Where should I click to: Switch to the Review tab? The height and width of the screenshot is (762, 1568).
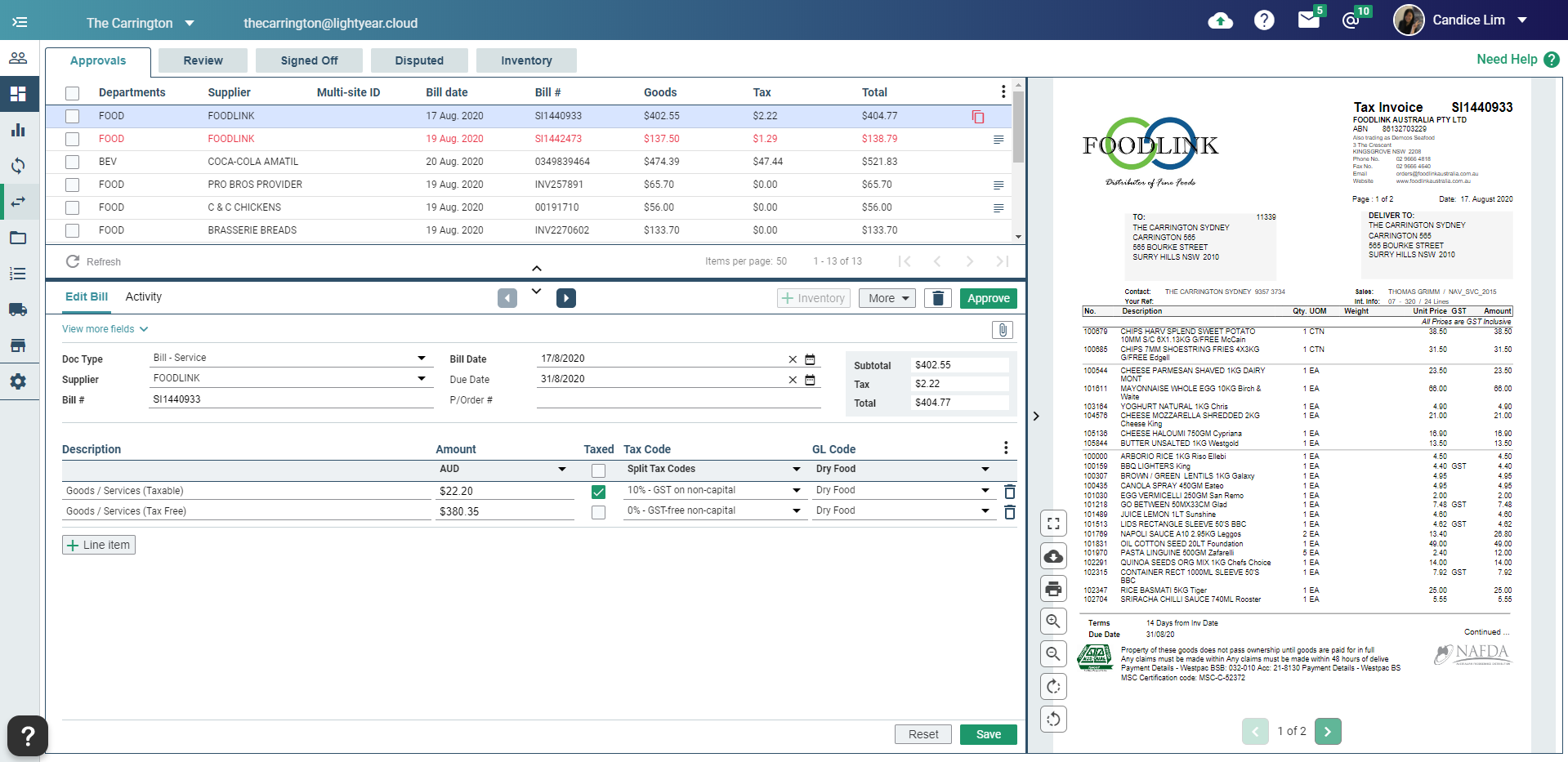click(203, 60)
